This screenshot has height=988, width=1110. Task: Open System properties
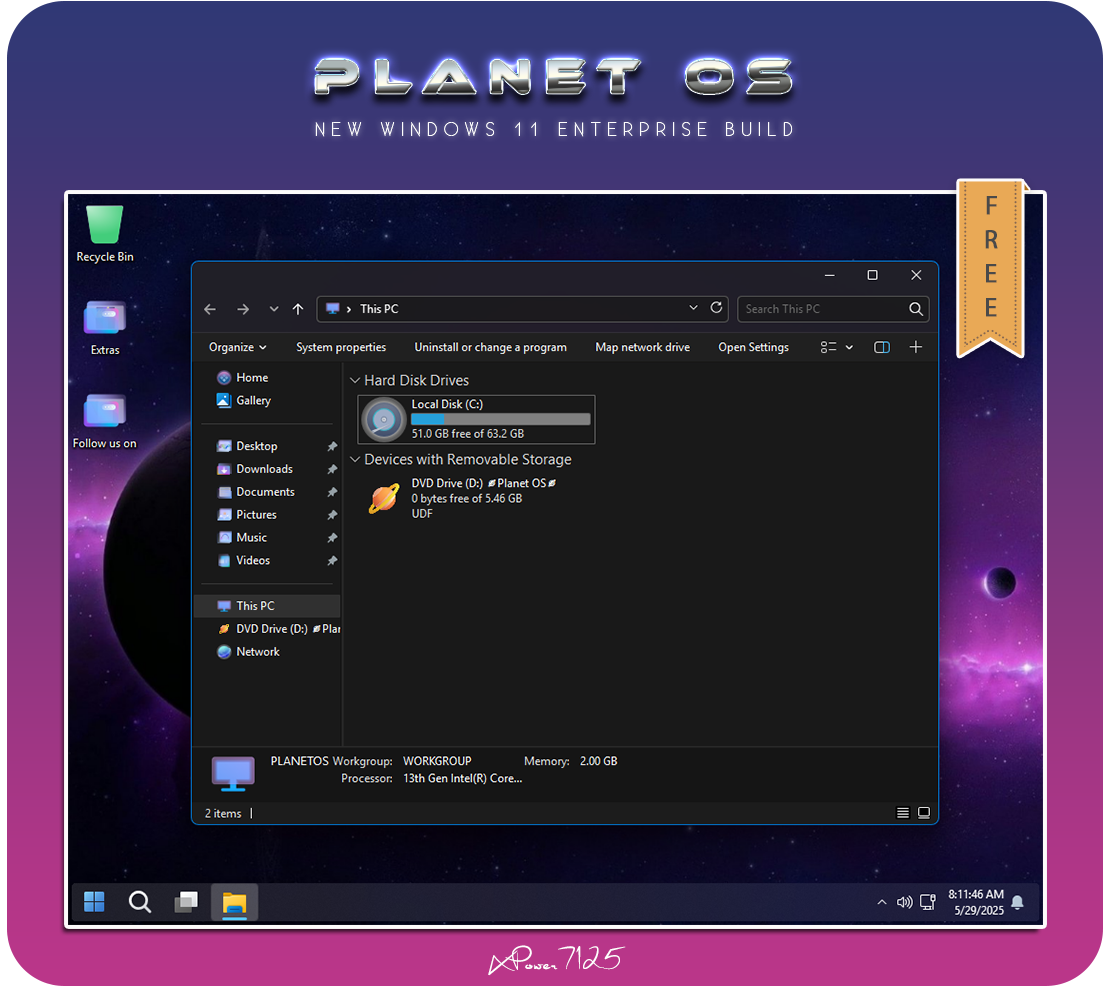pos(341,347)
